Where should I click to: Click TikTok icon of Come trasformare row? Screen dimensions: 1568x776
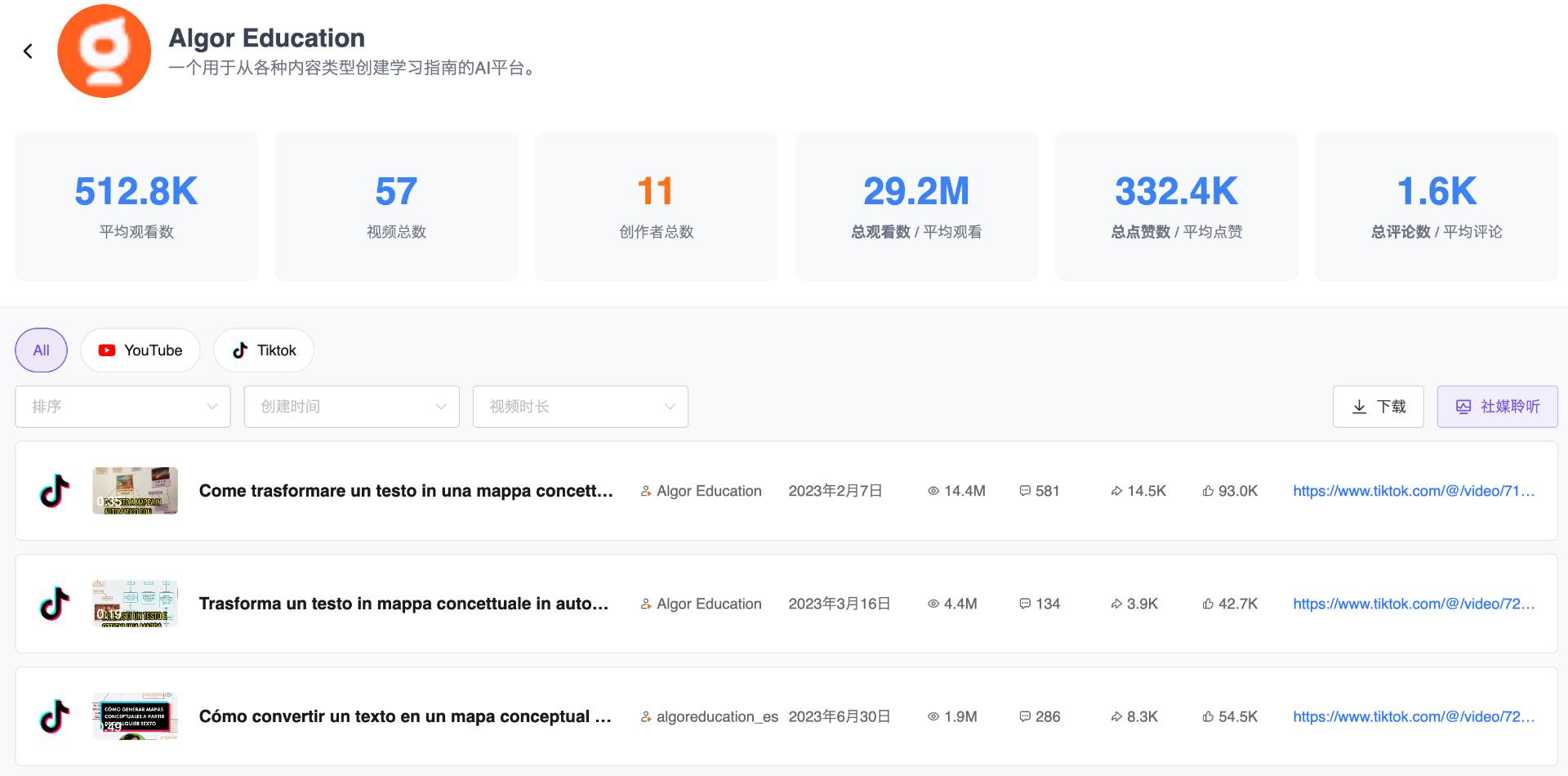tap(55, 491)
